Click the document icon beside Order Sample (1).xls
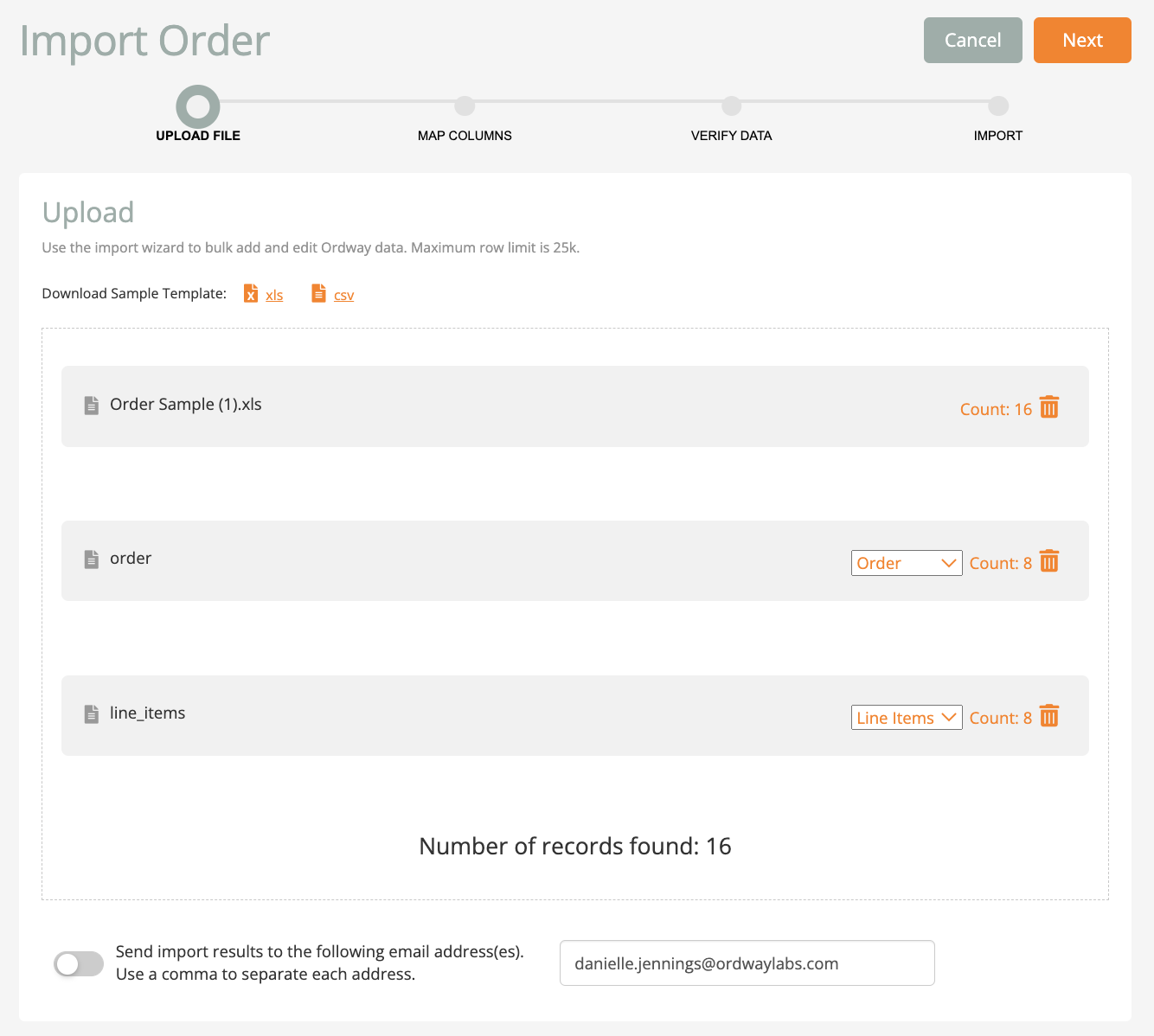1154x1036 pixels. pos(91,405)
